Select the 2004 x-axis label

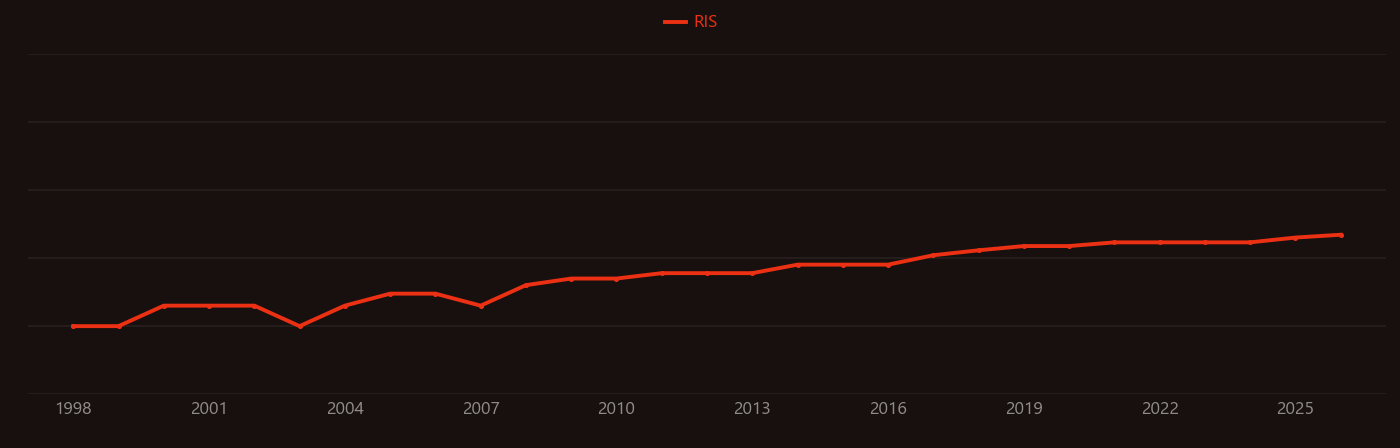[x=345, y=409]
